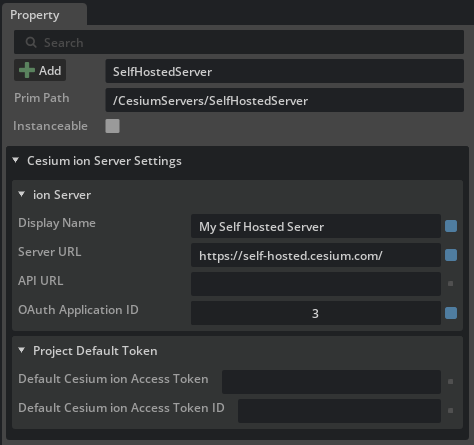Reset Display Name via blue square indicator
This screenshot has height=445, width=474.
(451, 226)
